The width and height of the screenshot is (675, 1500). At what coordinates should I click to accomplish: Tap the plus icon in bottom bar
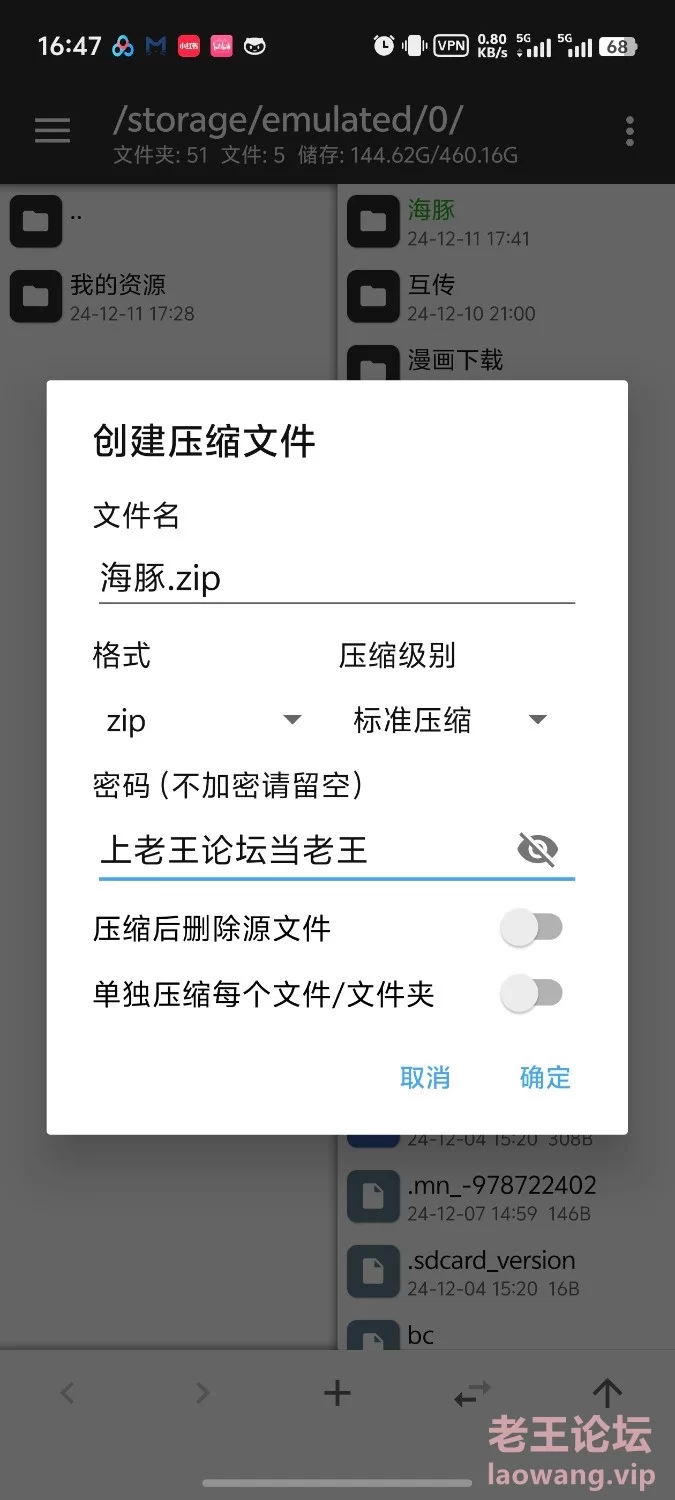pyautogui.click(x=337, y=1392)
